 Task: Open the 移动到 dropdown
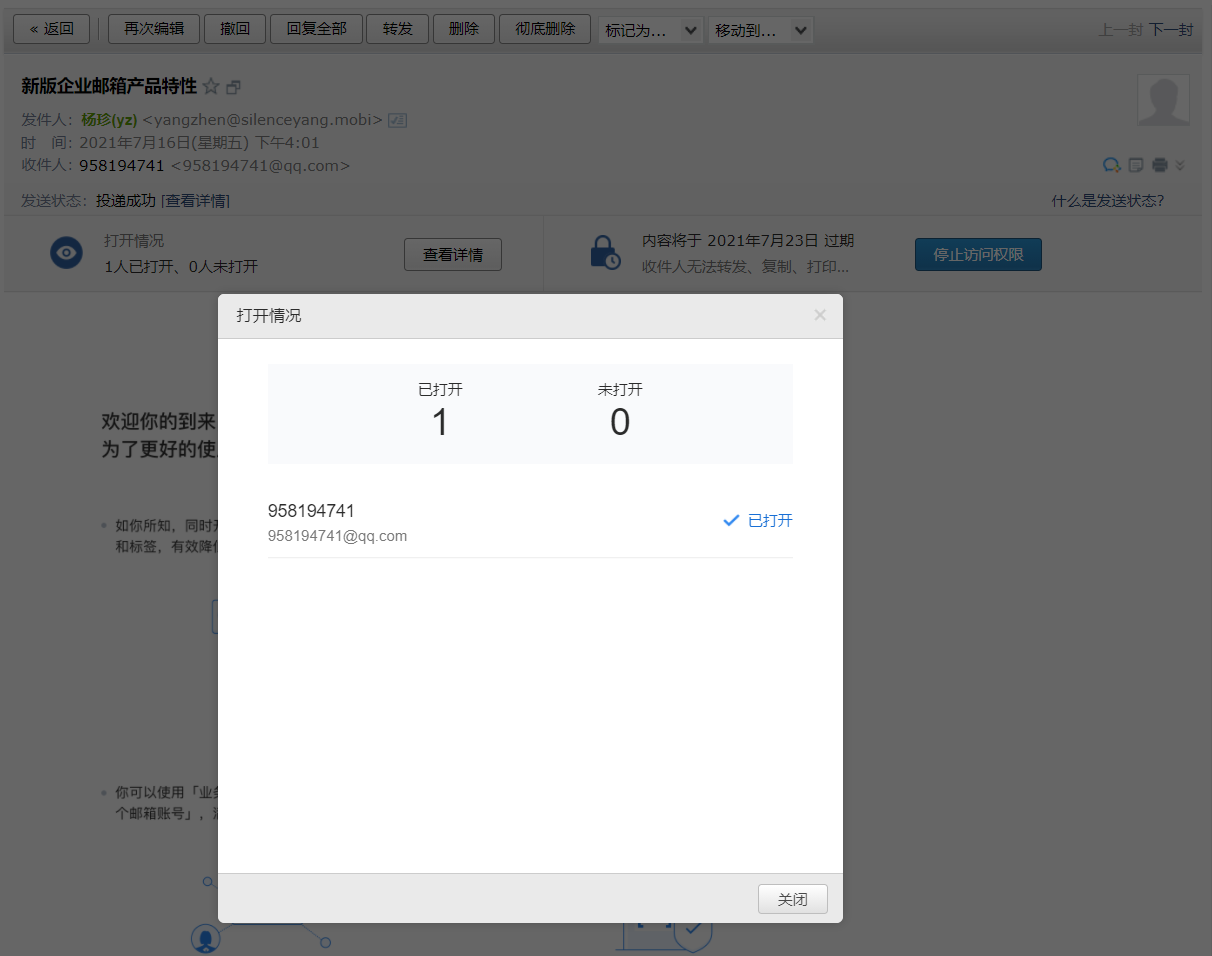coord(761,30)
